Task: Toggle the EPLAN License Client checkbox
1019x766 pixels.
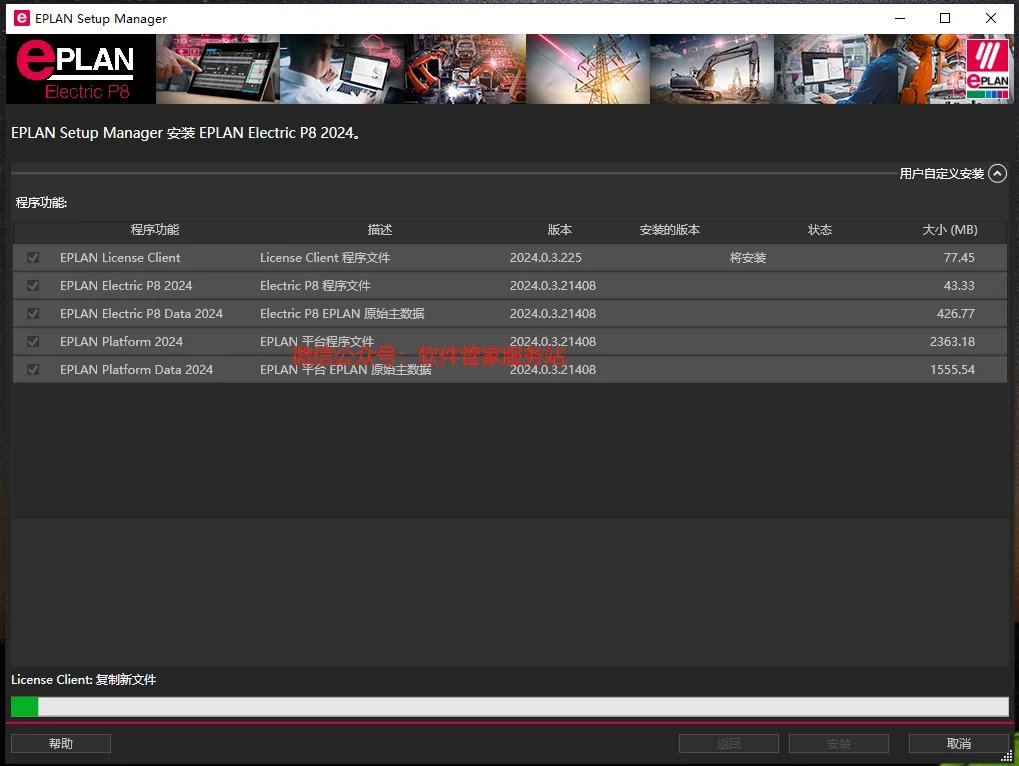Action: 32,258
